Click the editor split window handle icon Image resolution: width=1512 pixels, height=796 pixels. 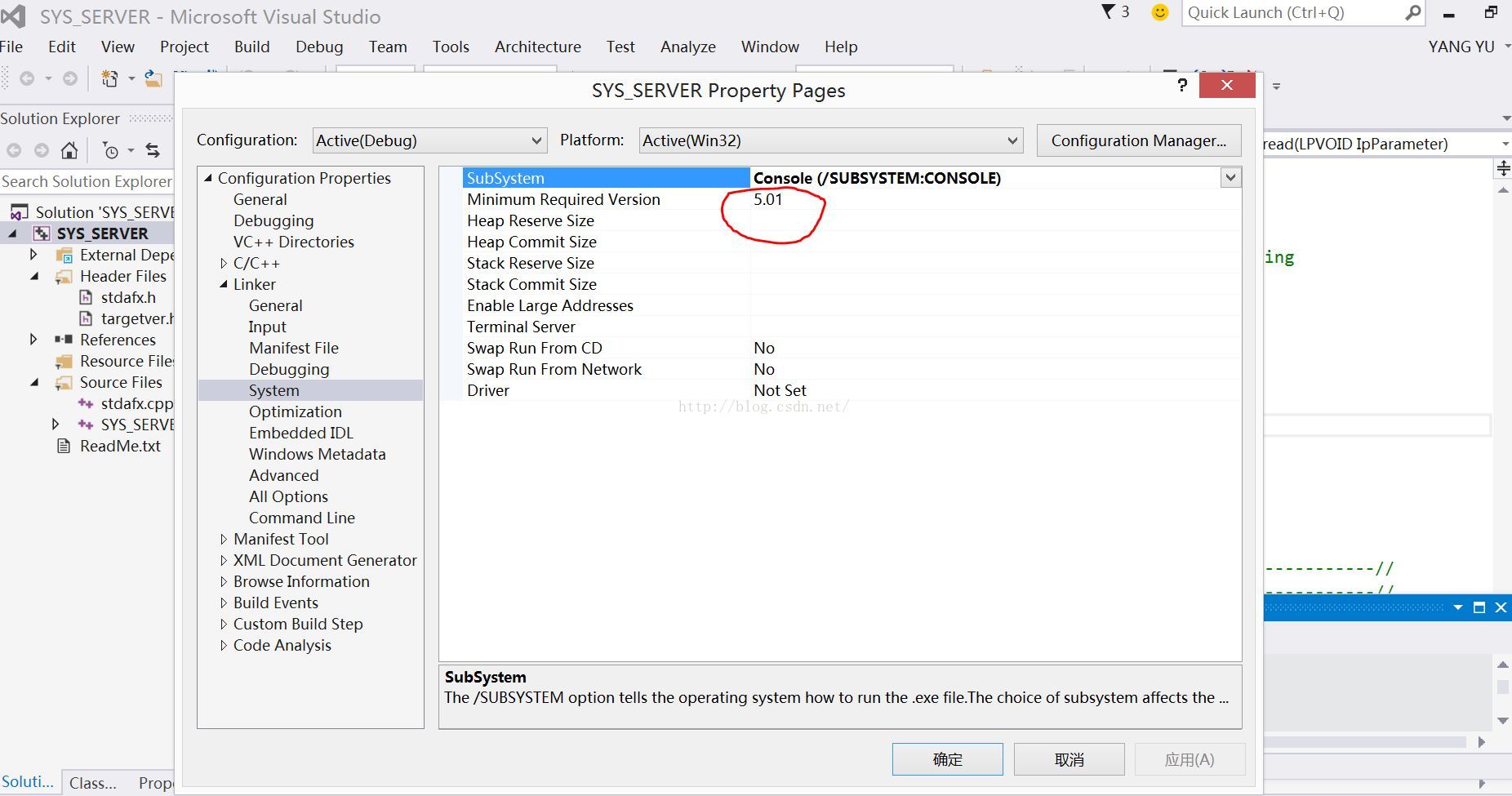coord(1502,169)
